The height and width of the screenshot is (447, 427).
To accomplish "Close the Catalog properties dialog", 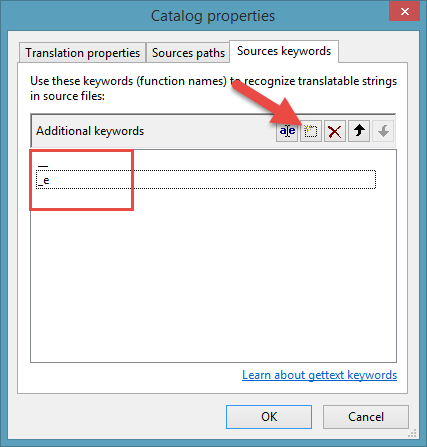I will [405, 12].
